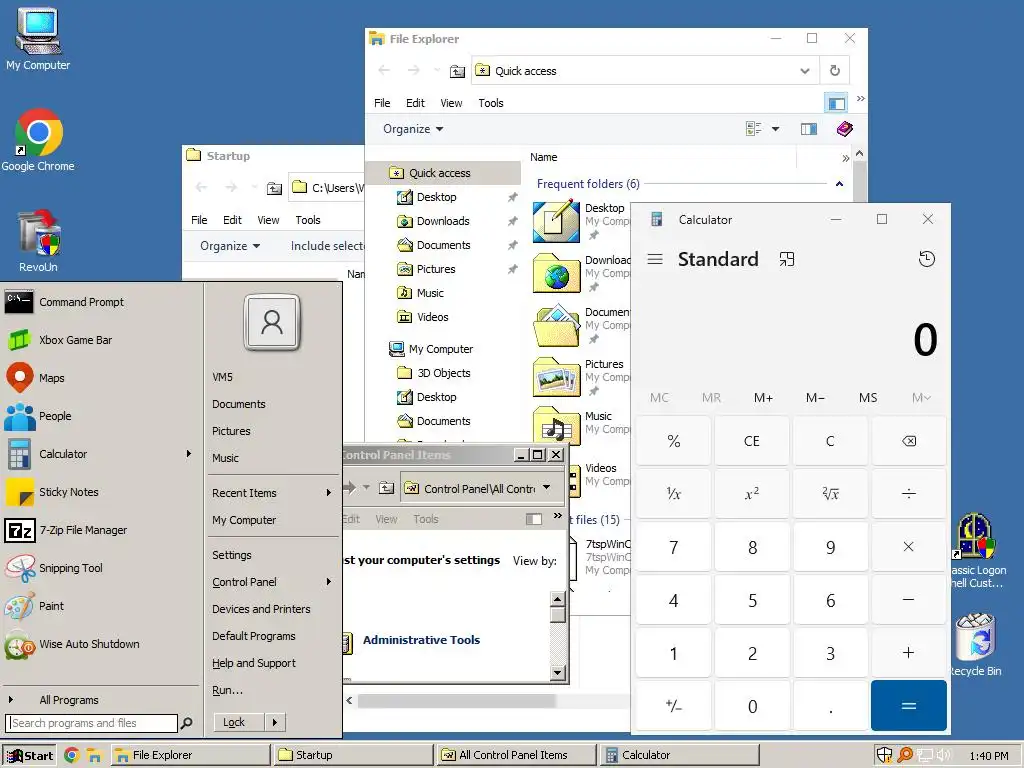This screenshot has height=768, width=1024.
Task: Open My Computer desktop icon
Action: point(38,39)
